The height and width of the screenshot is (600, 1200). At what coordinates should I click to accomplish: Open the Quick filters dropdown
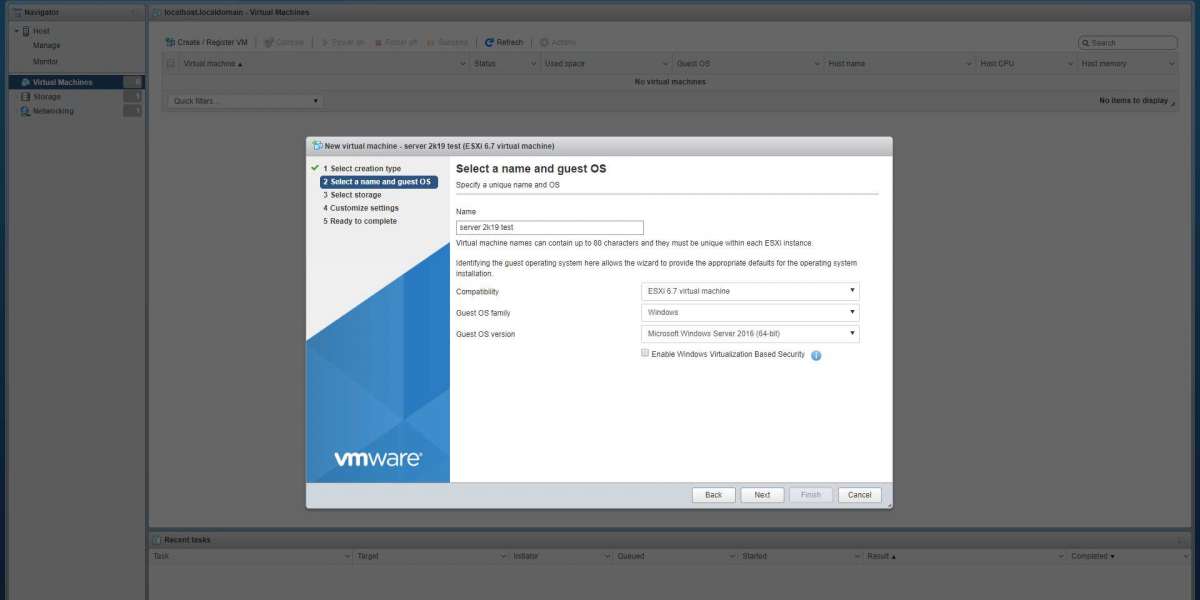245,101
